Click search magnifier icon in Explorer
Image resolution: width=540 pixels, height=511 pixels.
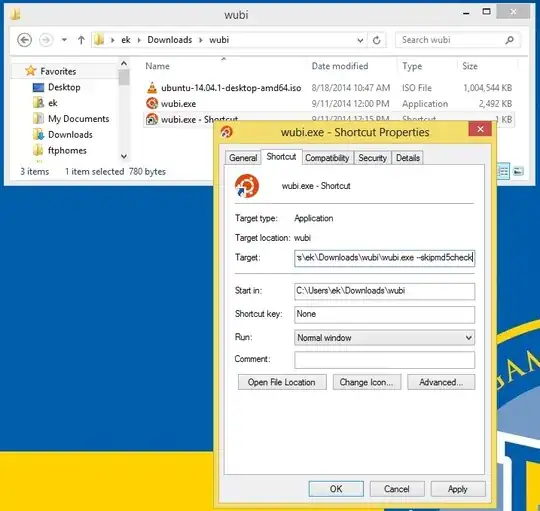(509, 40)
